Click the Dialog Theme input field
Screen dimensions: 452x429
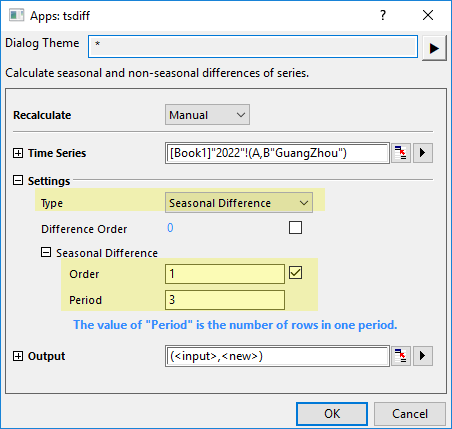click(253, 46)
